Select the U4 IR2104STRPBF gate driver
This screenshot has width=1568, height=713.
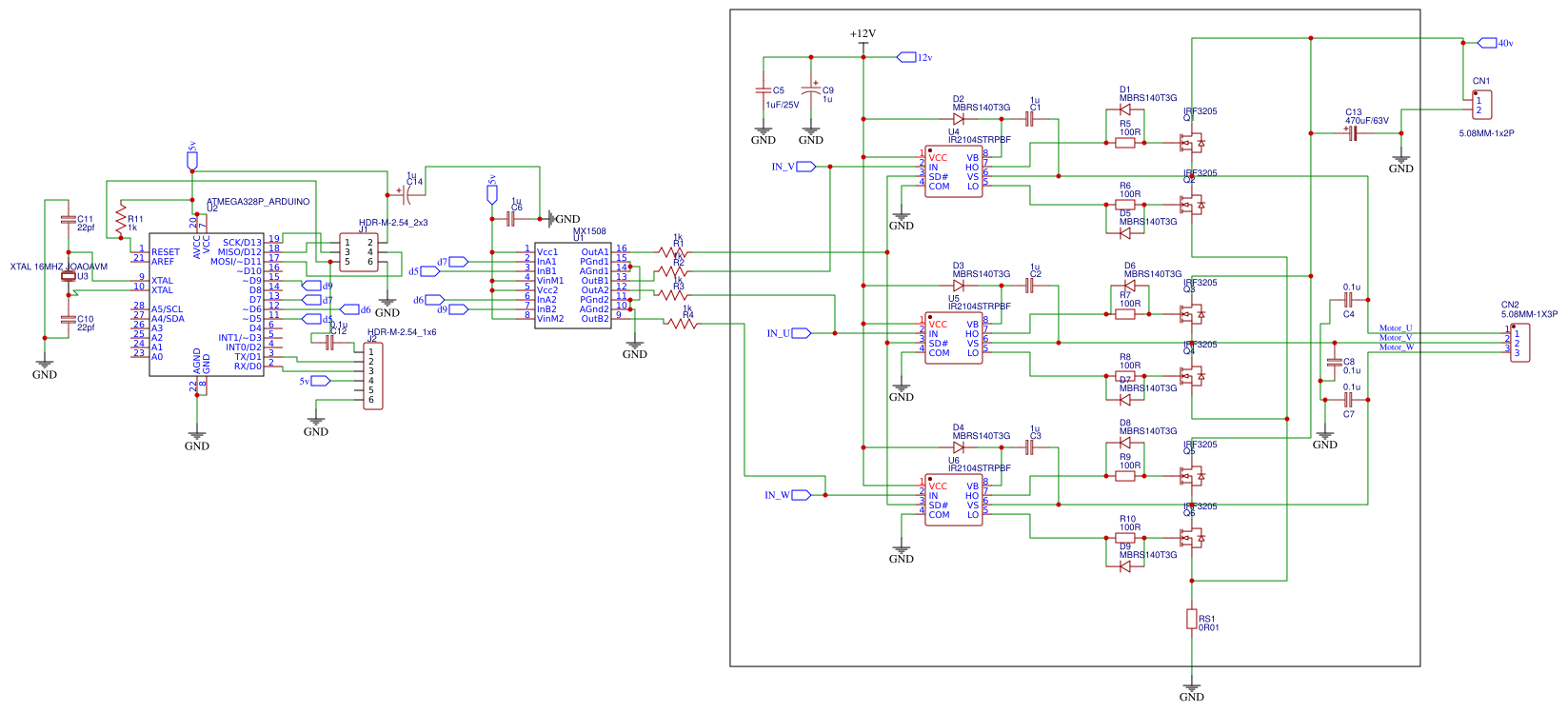(953, 171)
